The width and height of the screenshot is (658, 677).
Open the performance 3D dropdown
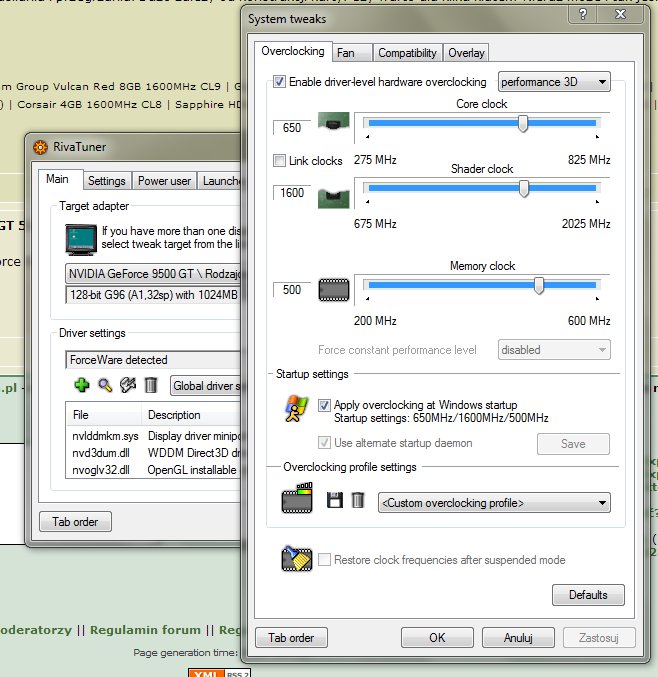click(x=554, y=82)
